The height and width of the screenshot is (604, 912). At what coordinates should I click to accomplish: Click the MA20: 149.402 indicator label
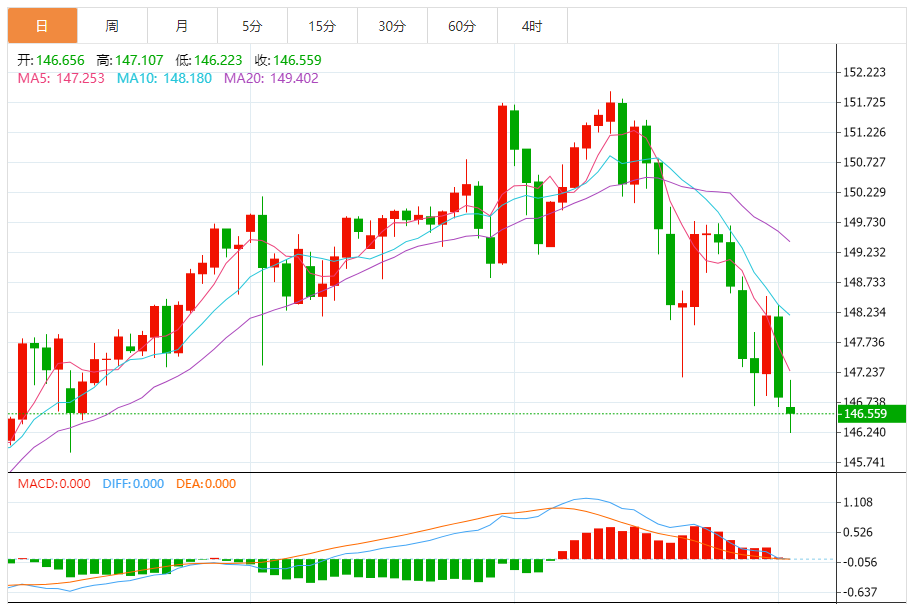coord(271,78)
